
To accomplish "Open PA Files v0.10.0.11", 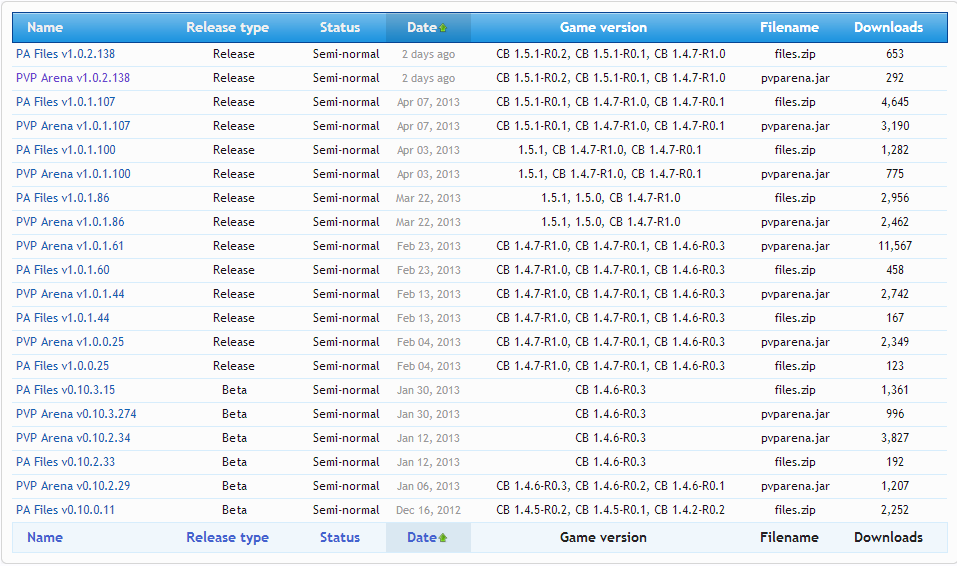I will coord(65,510).
